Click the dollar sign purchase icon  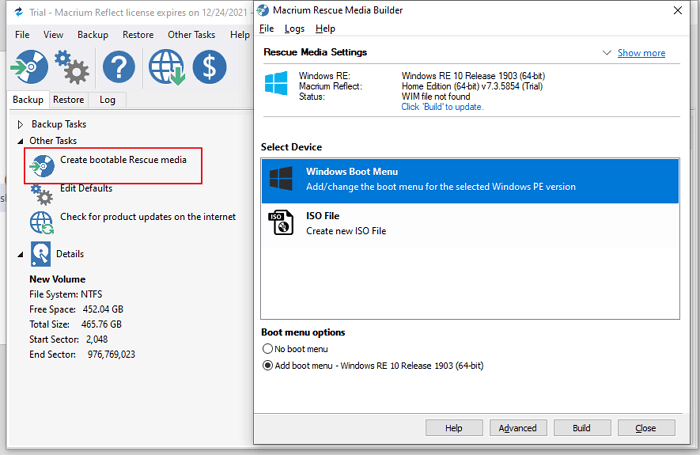(209, 67)
